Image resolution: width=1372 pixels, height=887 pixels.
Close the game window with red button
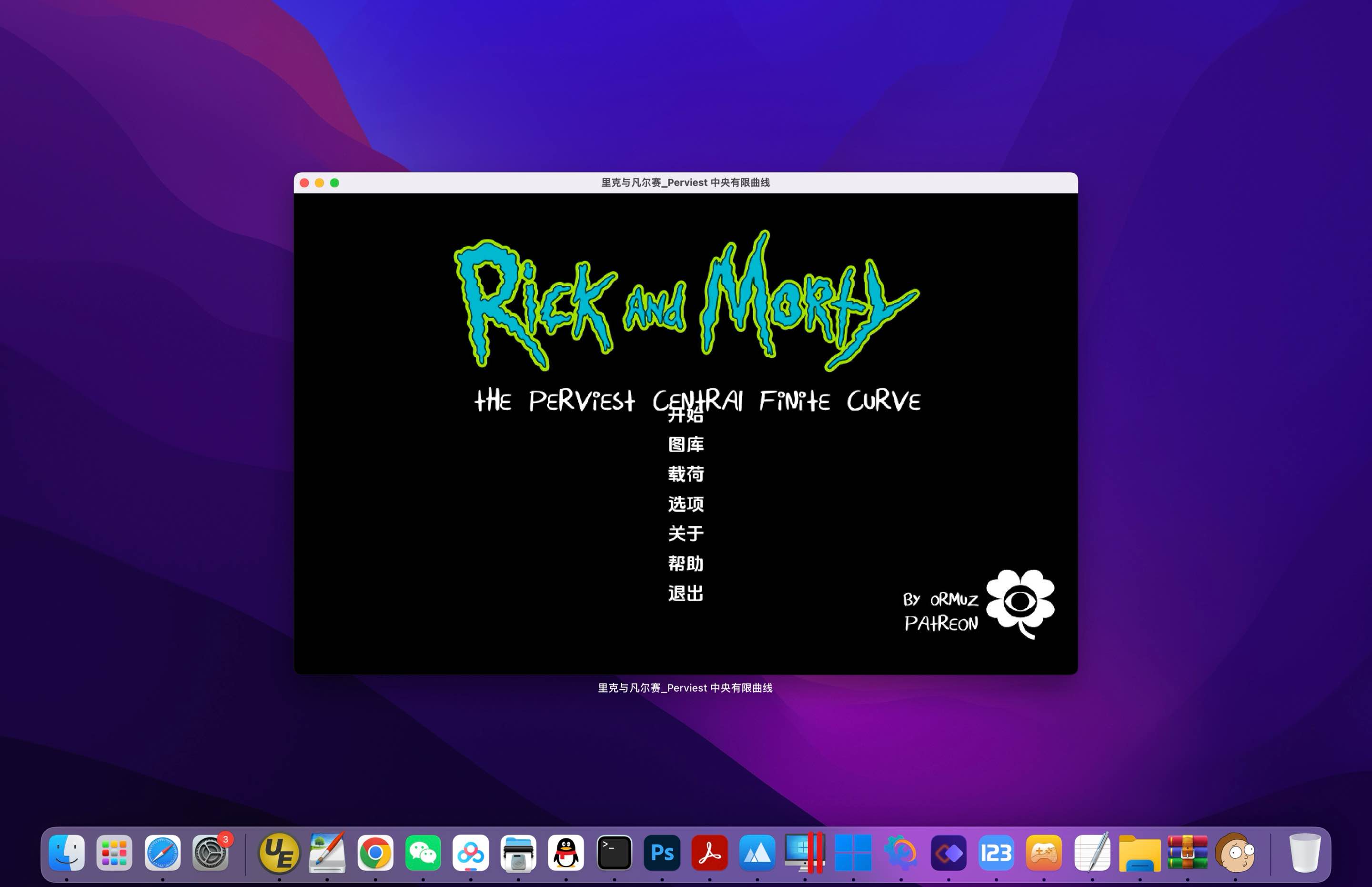coord(304,182)
